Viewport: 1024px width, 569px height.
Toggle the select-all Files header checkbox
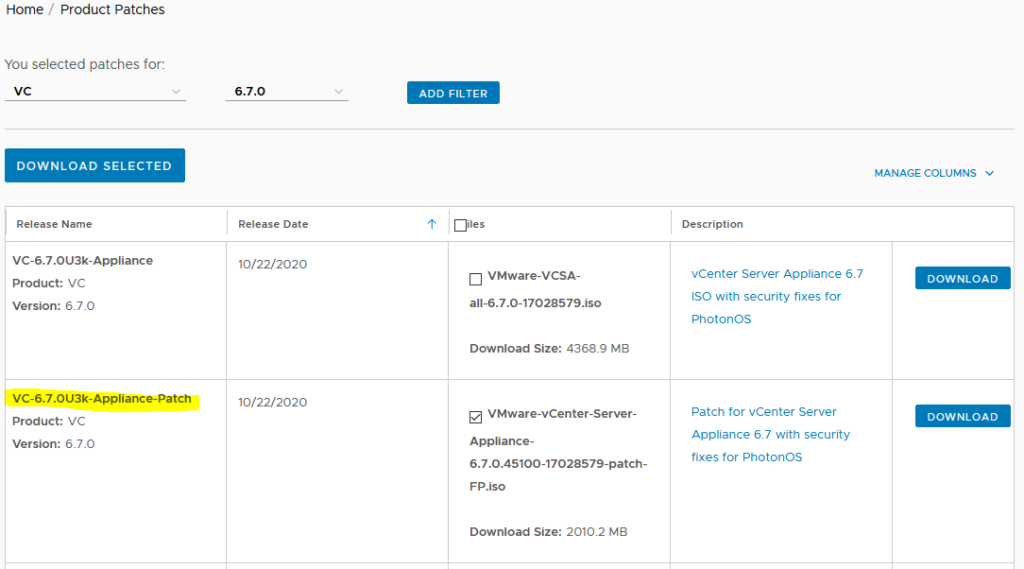pos(460,225)
